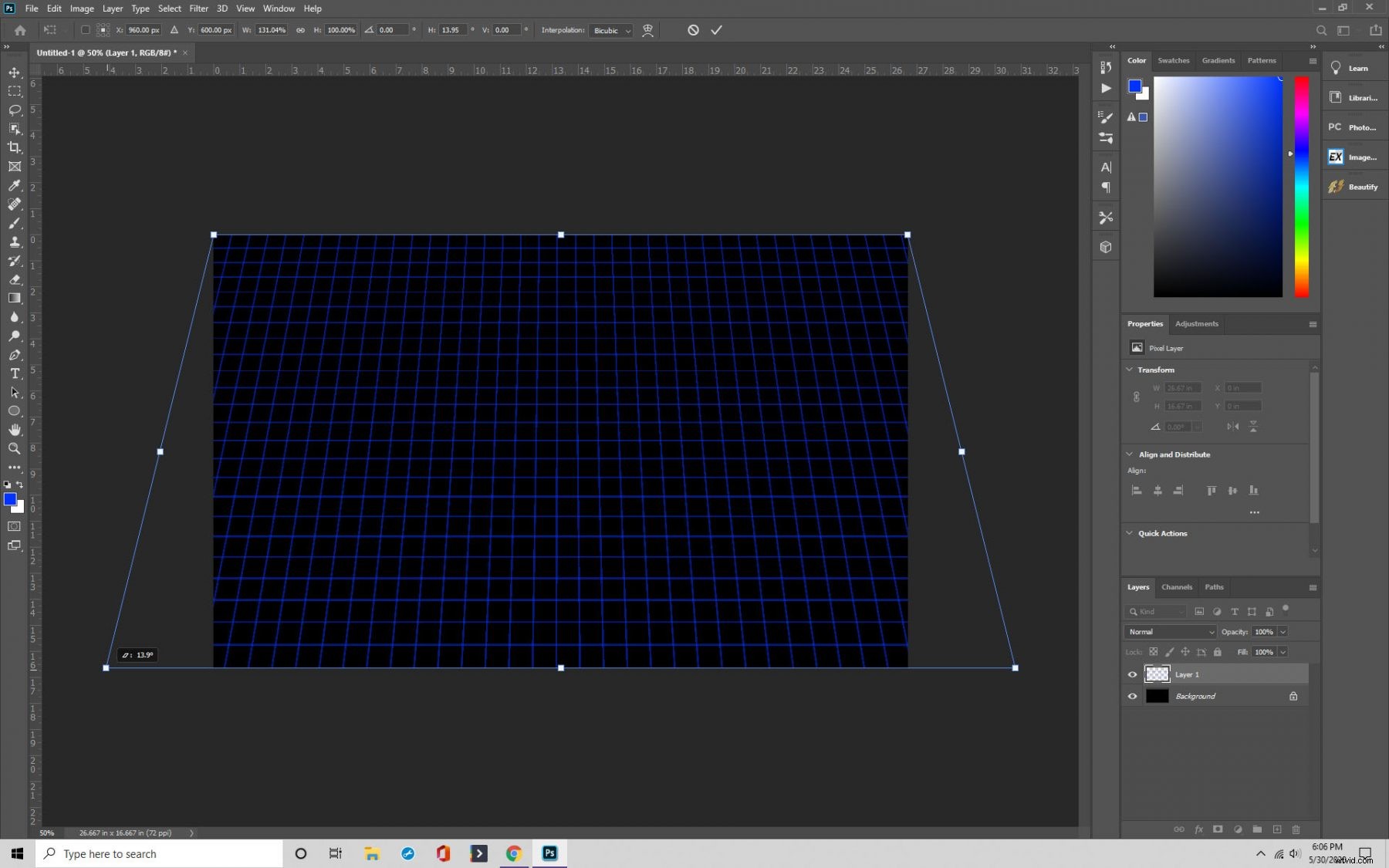The image size is (1389, 868).
Task: Open the Libraries panel icon
Action: pos(1336,97)
